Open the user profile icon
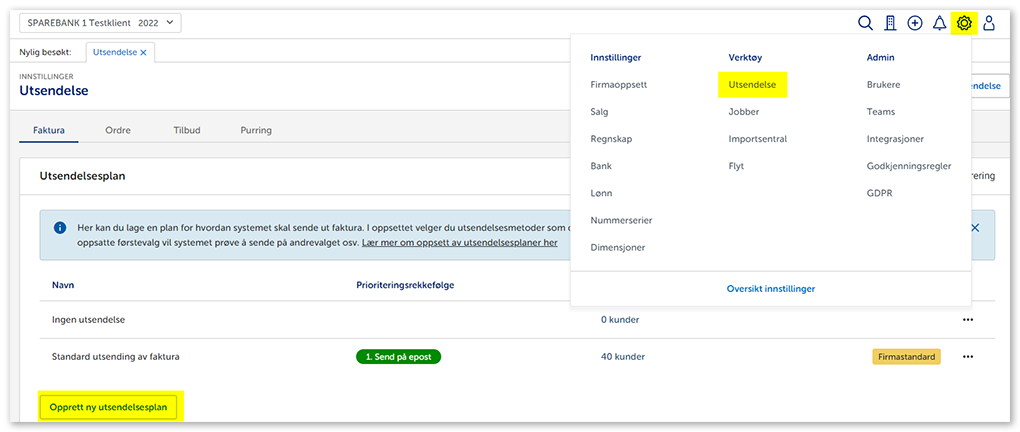1020x432 pixels. [x=989, y=23]
